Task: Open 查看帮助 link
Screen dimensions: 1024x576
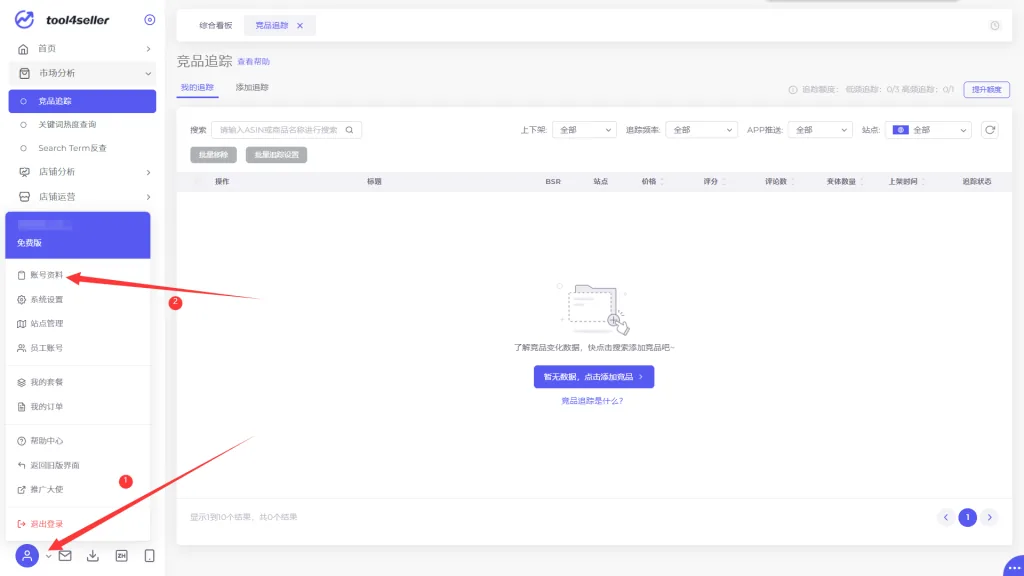Action: pyautogui.click(x=253, y=61)
